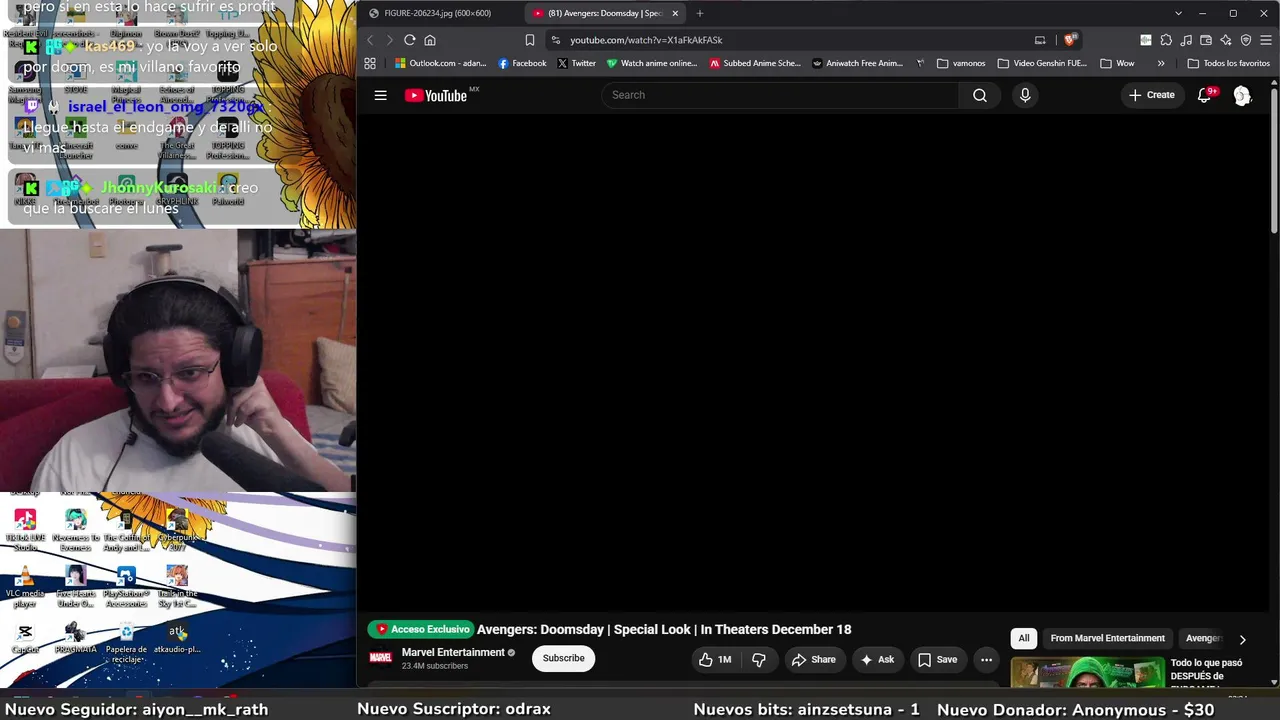Click the browser forward arrow
Viewport: 1280px width, 720px height.
(x=390, y=40)
